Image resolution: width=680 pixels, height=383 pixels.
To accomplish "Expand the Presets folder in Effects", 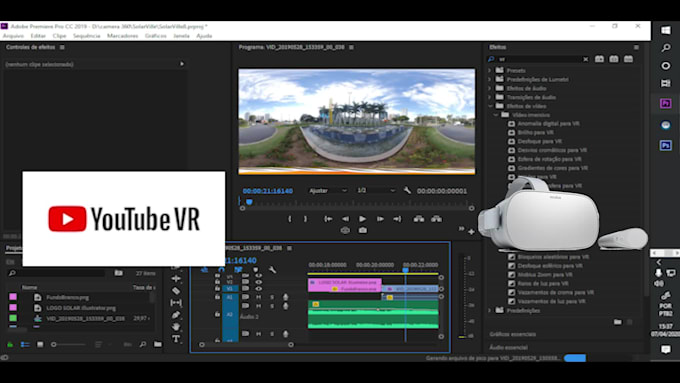I will pyautogui.click(x=490, y=70).
